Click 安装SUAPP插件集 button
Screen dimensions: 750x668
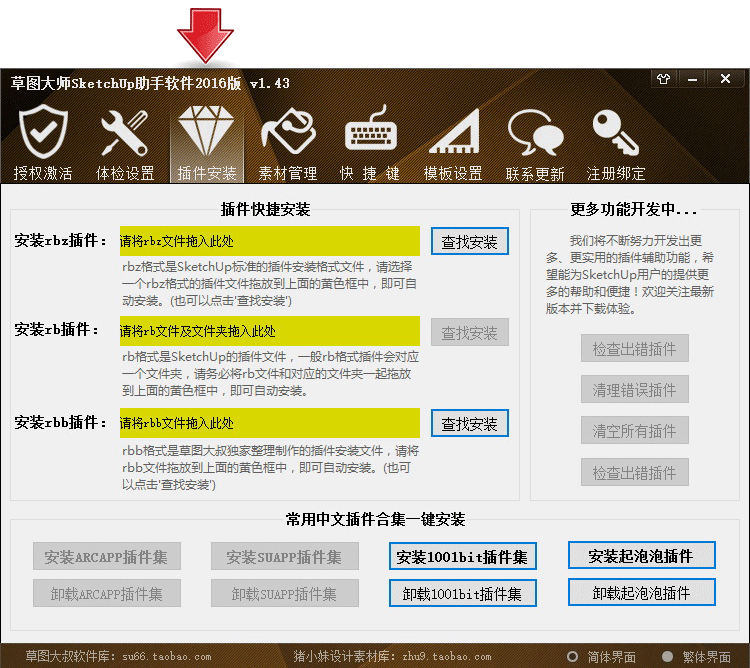coord(285,557)
